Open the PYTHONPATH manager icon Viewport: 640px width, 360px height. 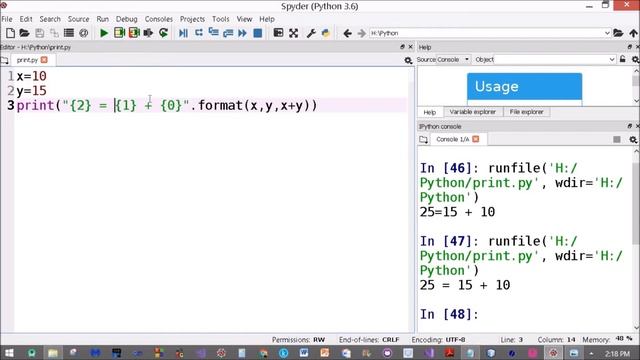326,33
